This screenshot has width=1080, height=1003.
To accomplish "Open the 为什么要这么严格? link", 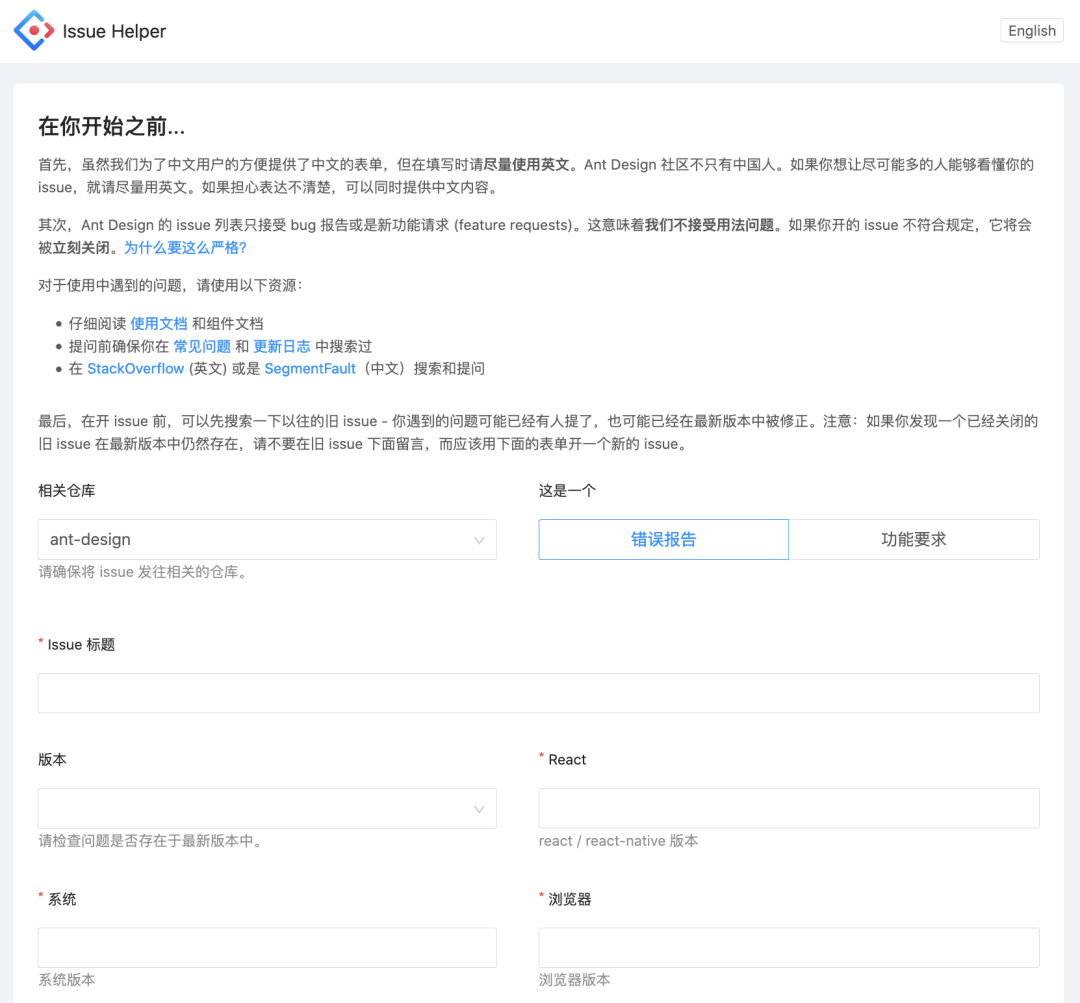I will (185, 247).
